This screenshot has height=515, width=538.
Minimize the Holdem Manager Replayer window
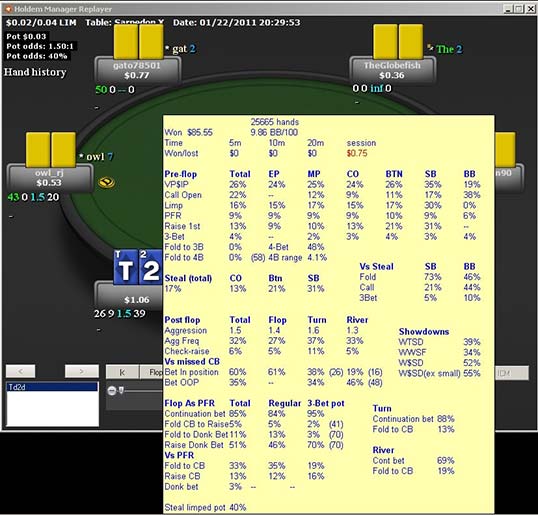(508, 9)
